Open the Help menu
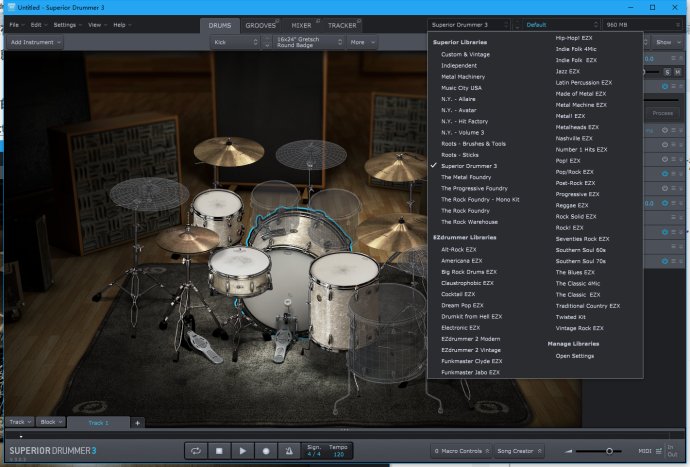Viewport: 690px width, 467px height. [x=122, y=25]
